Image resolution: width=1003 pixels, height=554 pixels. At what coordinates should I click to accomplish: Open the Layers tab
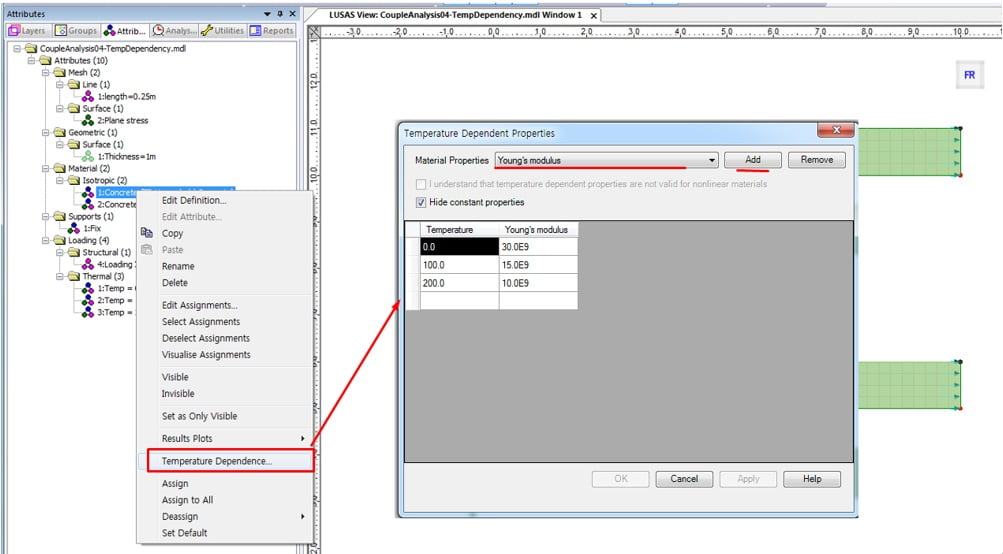[x=28, y=31]
